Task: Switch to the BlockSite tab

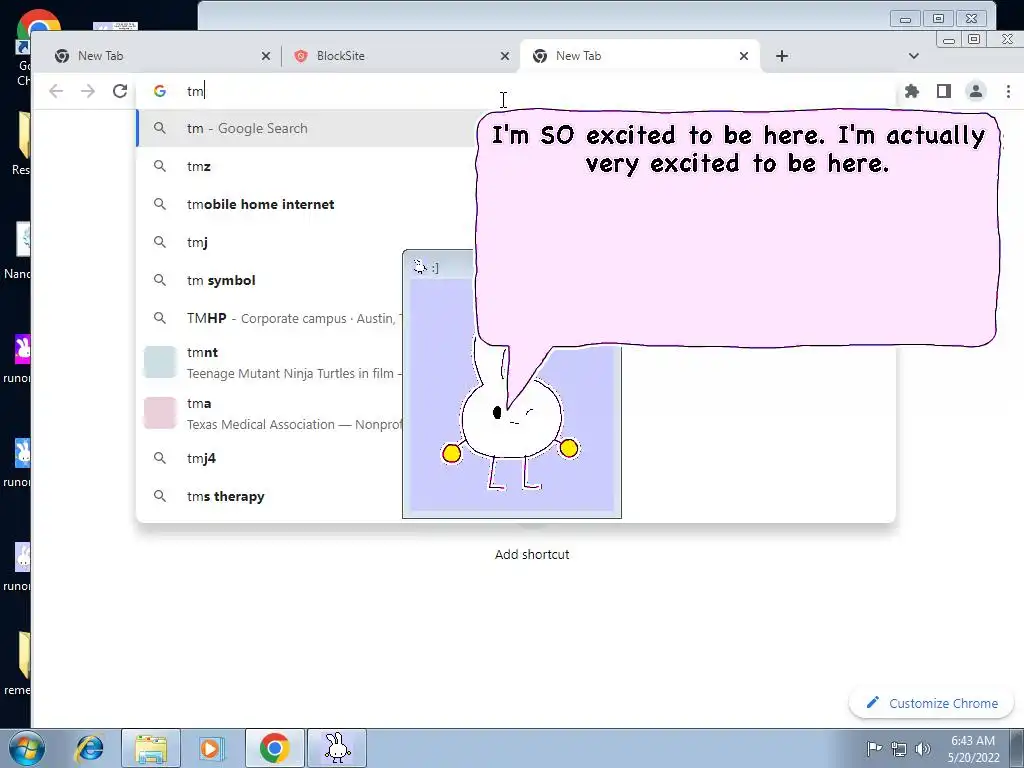Action: (x=400, y=56)
